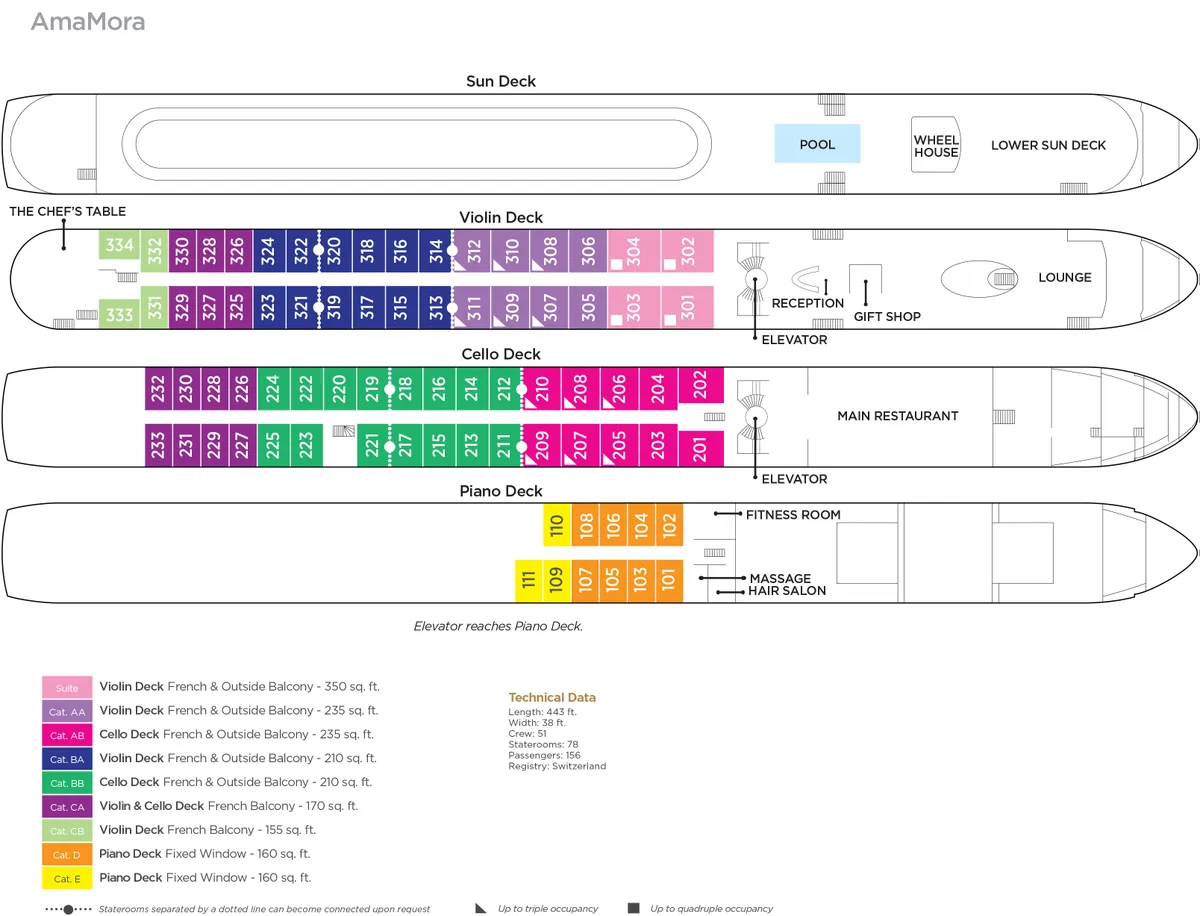Pick cabin 101 on Piano Deck
Viewport: 1200px width, 916px height.
669,581
